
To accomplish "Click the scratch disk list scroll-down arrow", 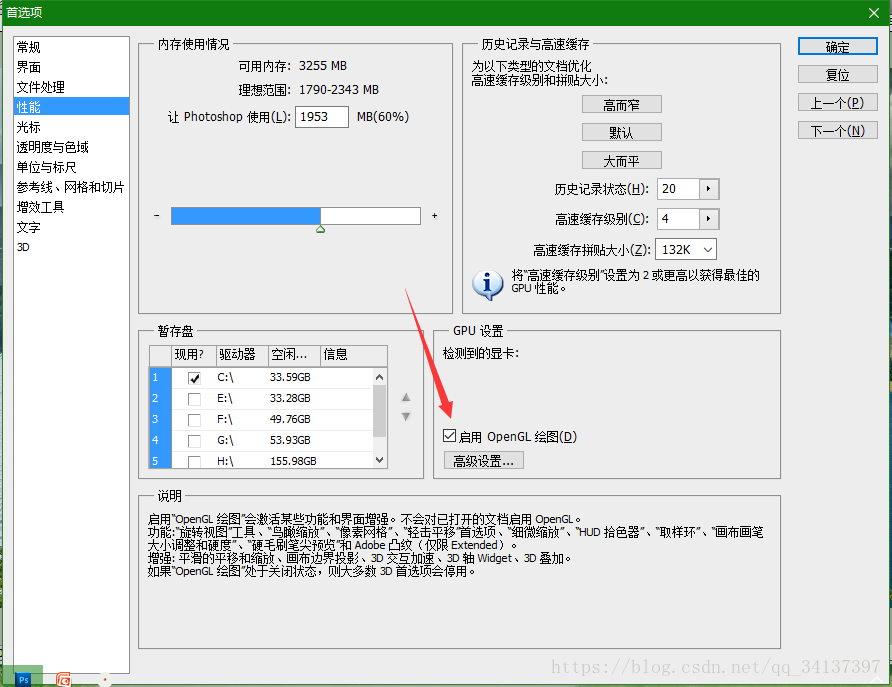I will pos(379,460).
